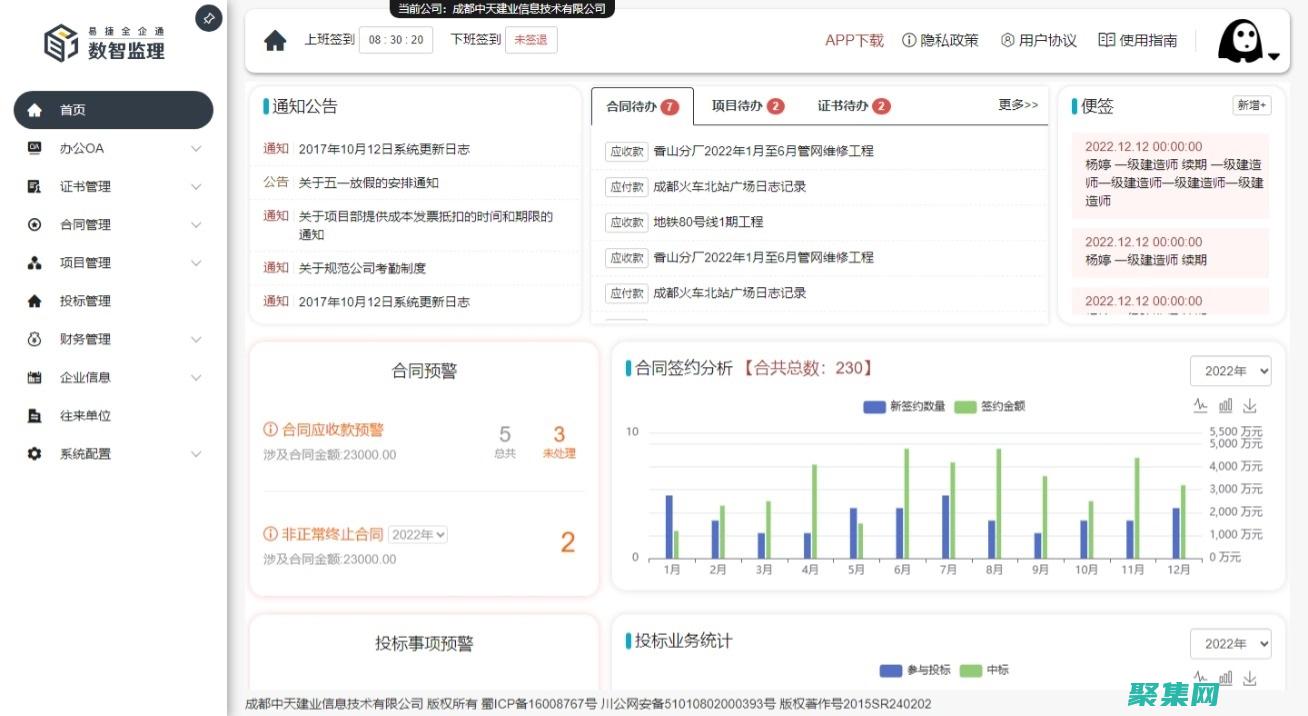Expand the 证书管理 menu
The image size is (1308, 716).
pyautogui.click(x=196, y=186)
